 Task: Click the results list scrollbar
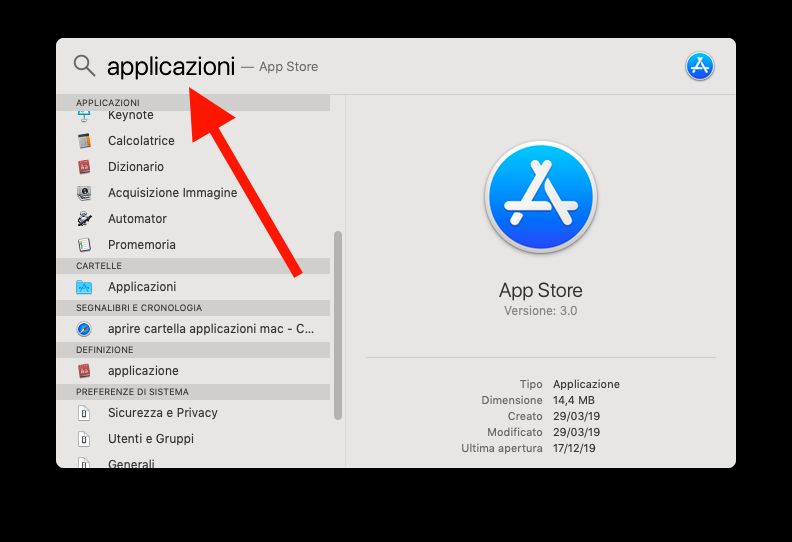[338, 325]
